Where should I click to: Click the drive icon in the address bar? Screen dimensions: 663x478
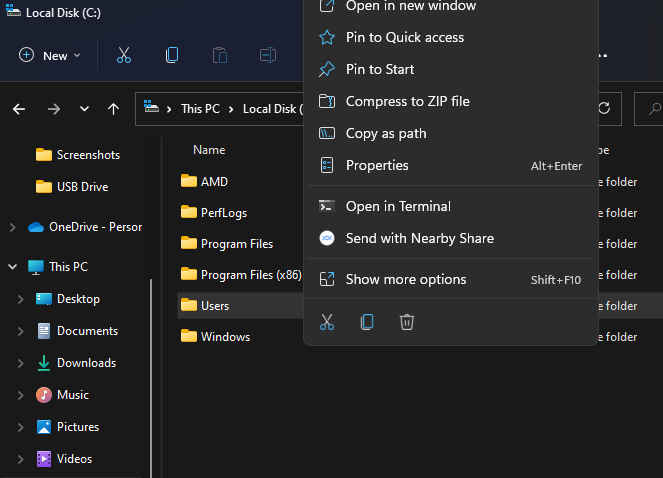click(151, 107)
